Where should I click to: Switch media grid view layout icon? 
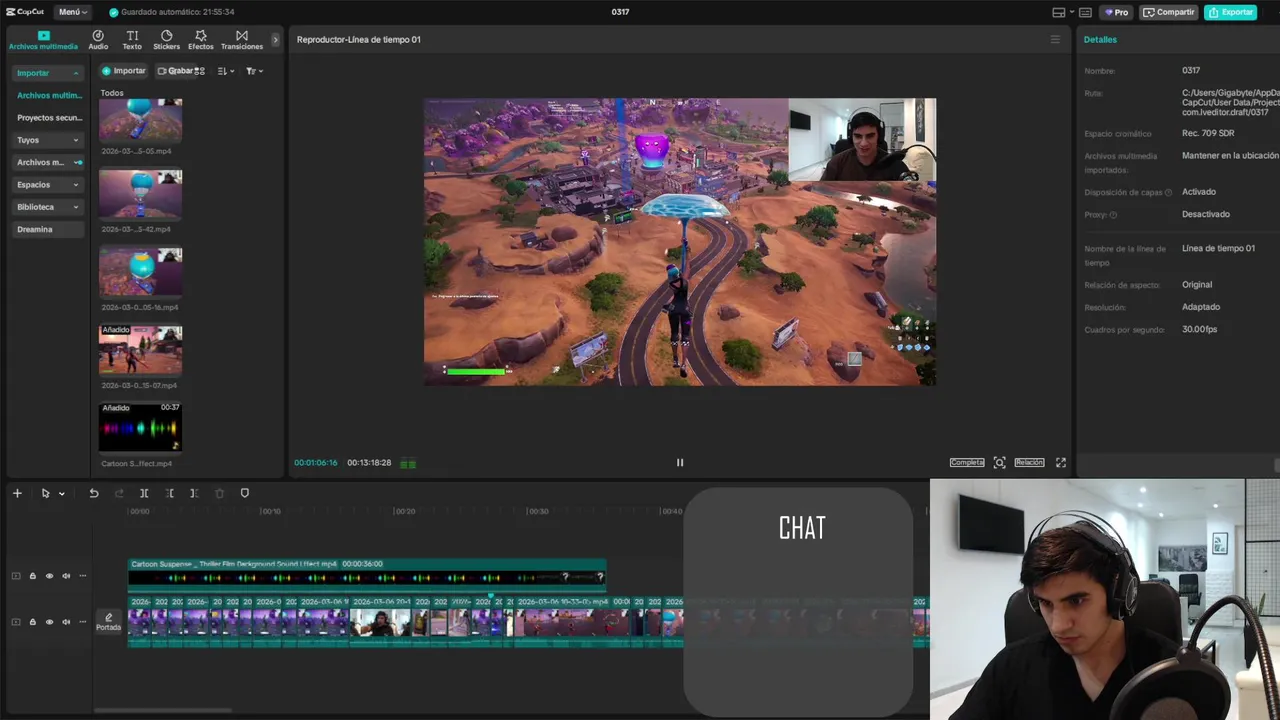pyautogui.click(x=200, y=71)
